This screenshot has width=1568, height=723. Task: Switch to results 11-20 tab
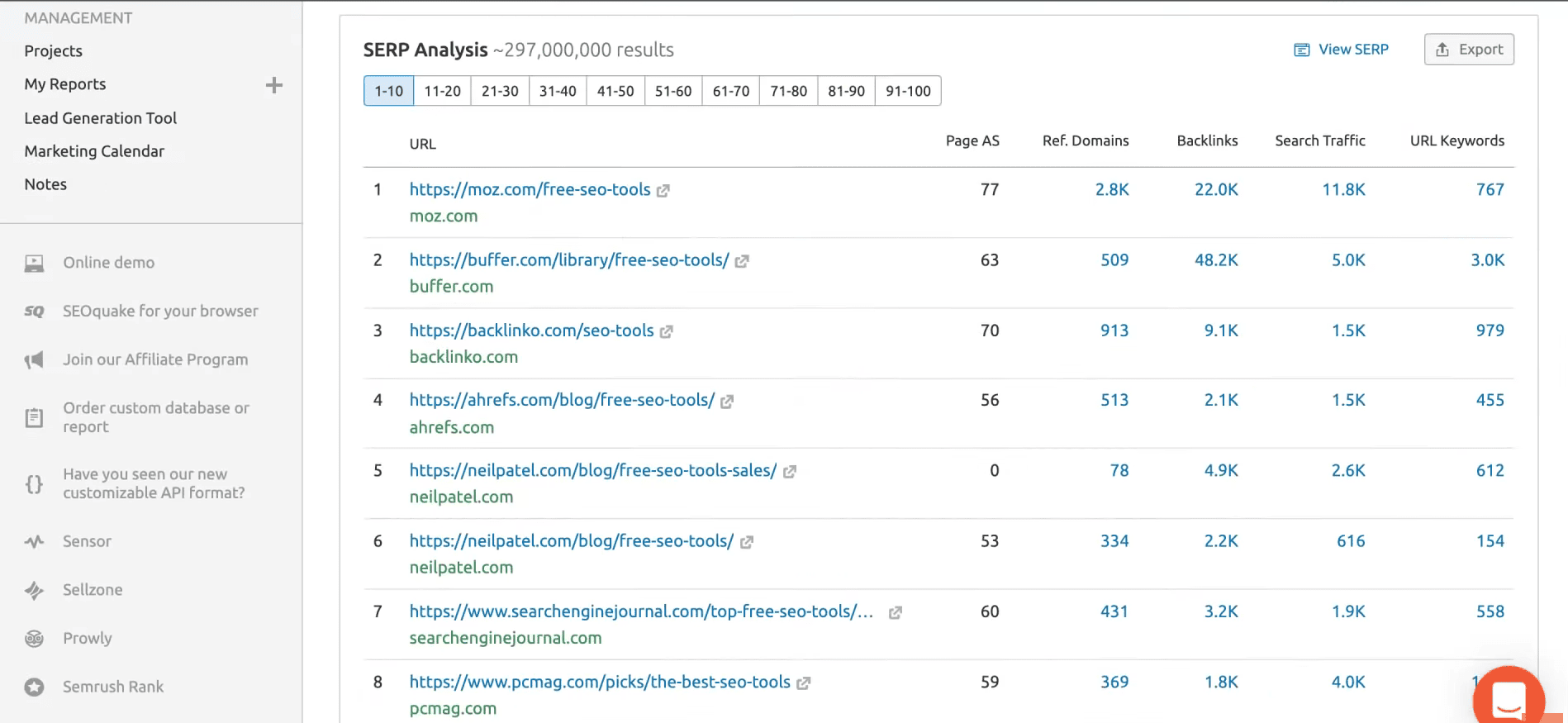click(x=442, y=91)
